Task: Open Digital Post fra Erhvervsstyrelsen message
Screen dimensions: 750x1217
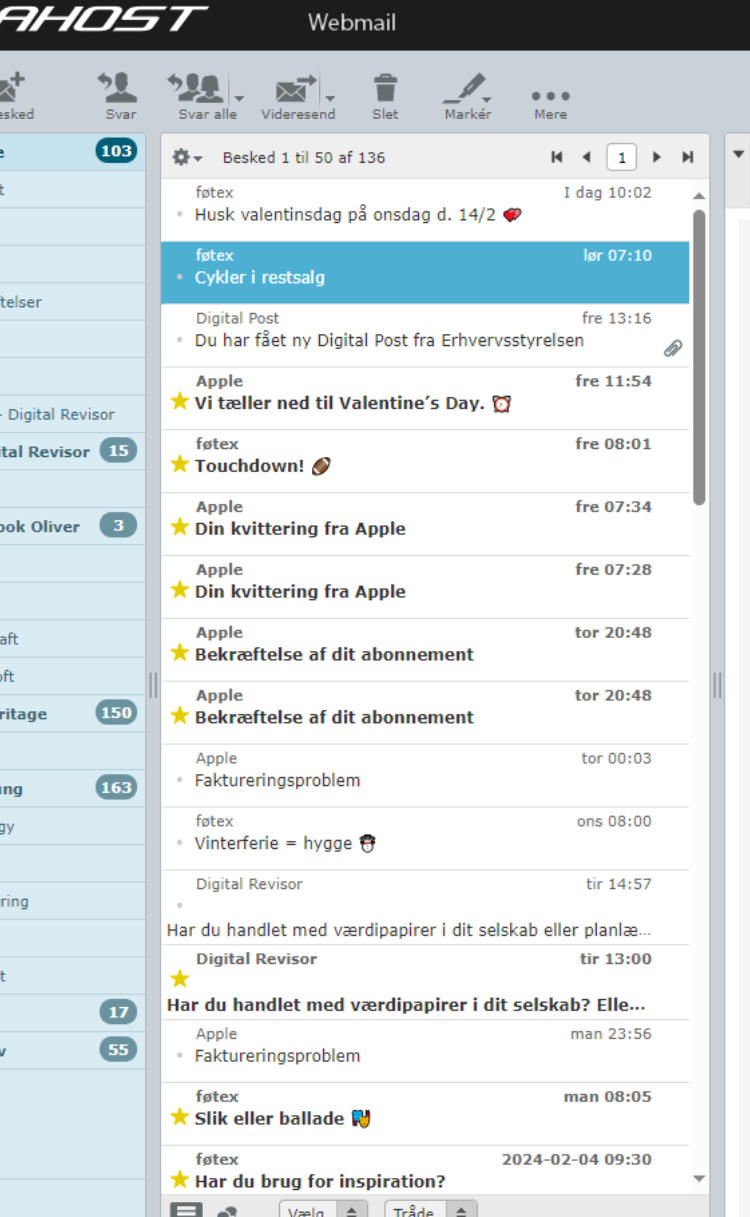Action: point(425,335)
